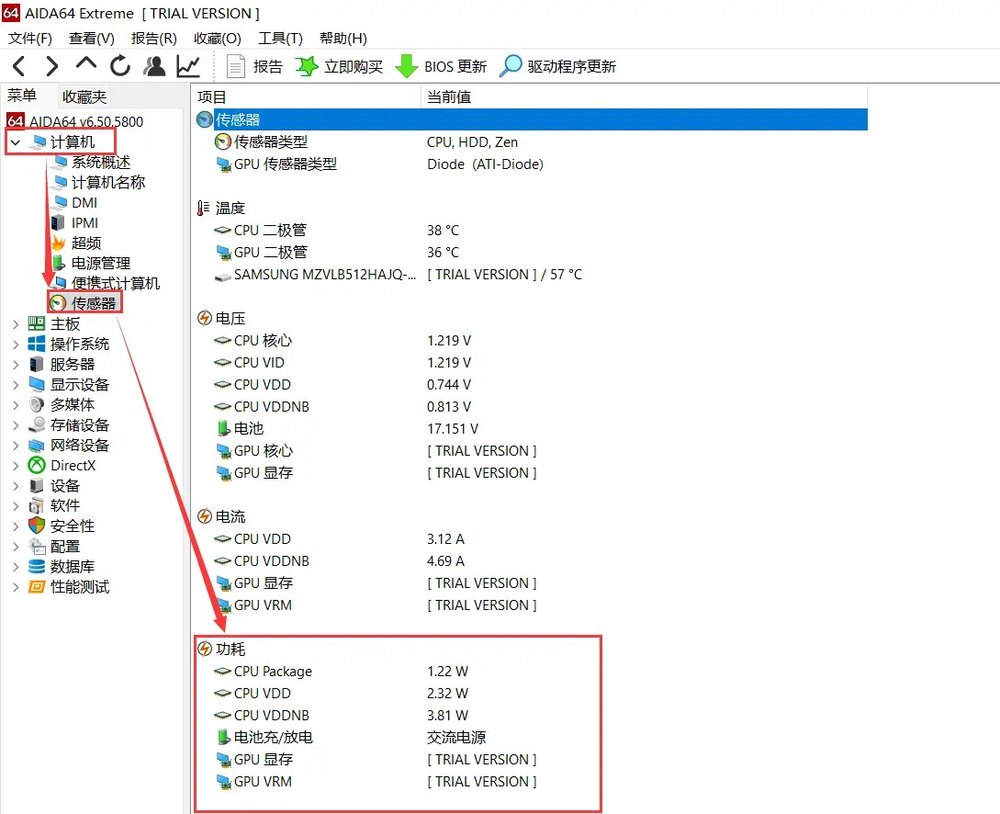This screenshot has width=1000, height=814.
Task: Click the 性能测试 benchmark icon
Action: click(x=36, y=586)
